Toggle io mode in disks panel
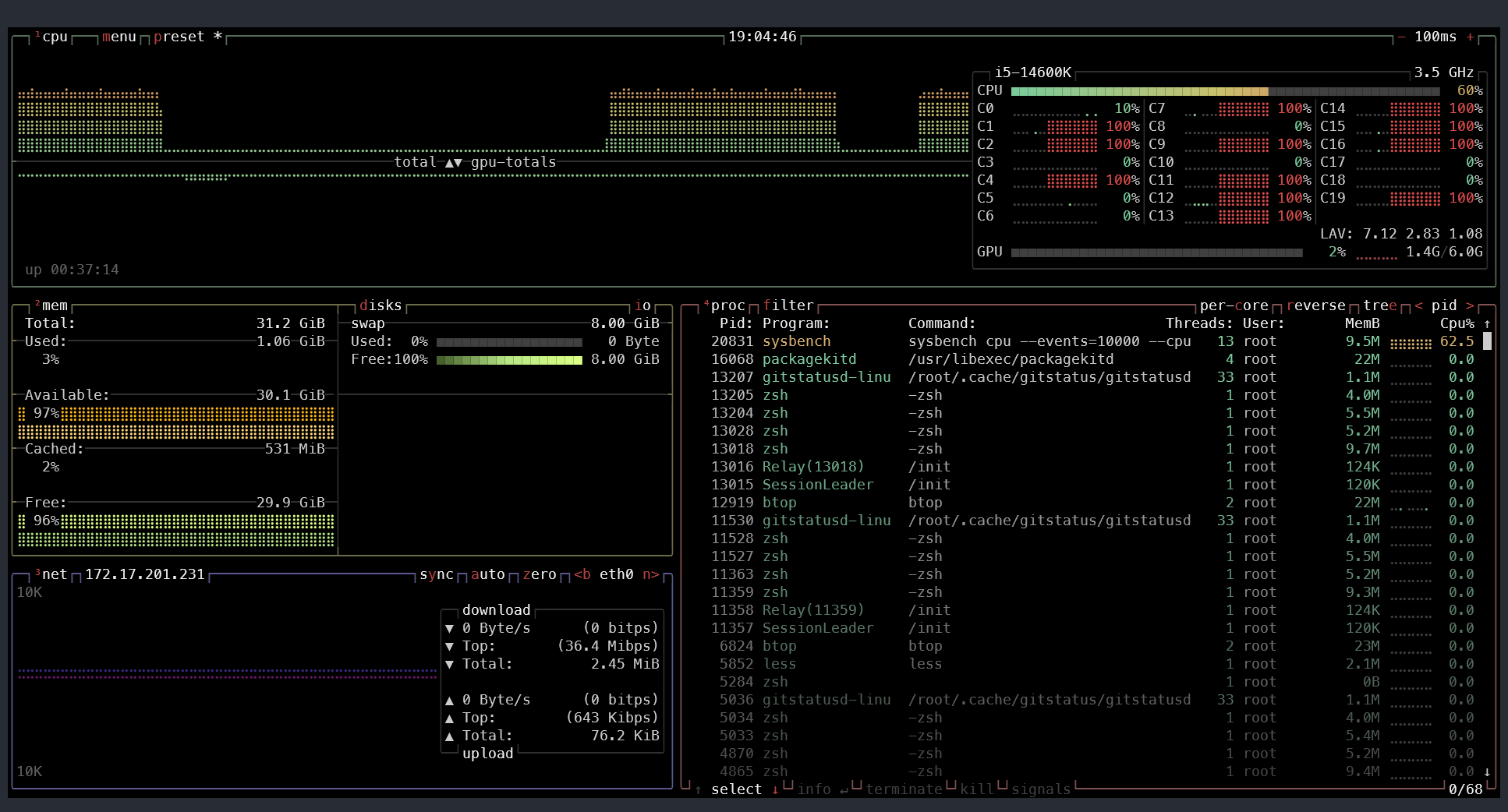The height and width of the screenshot is (812, 1508). 642,306
